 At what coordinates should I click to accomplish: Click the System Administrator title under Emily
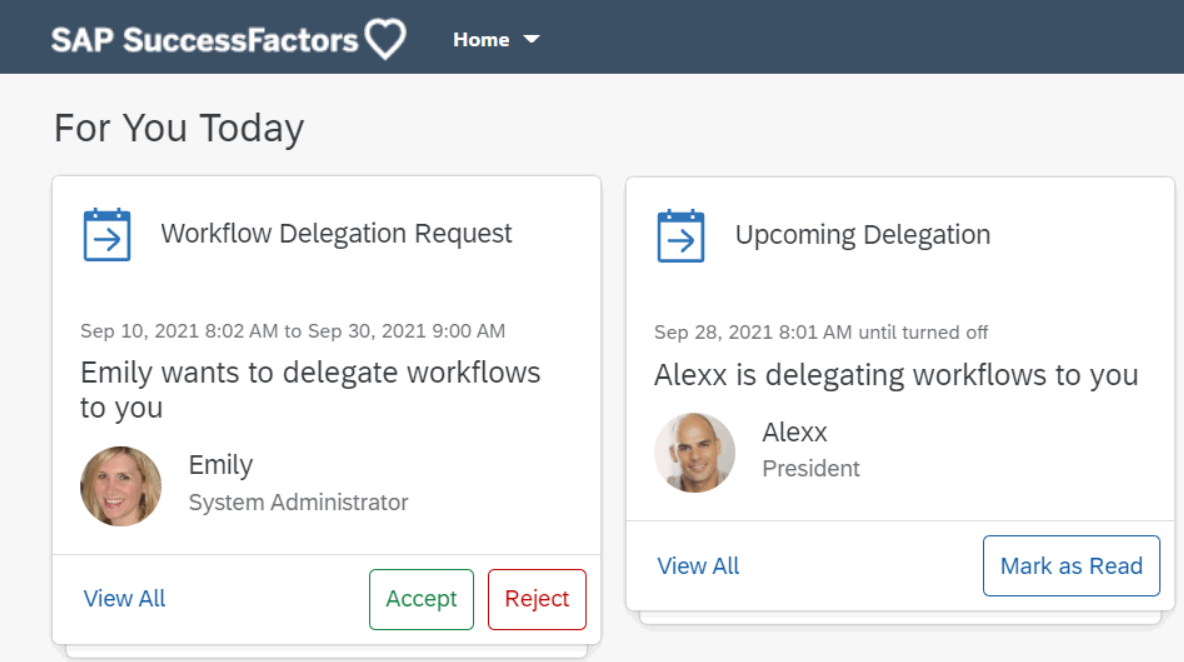(x=298, y=502)
